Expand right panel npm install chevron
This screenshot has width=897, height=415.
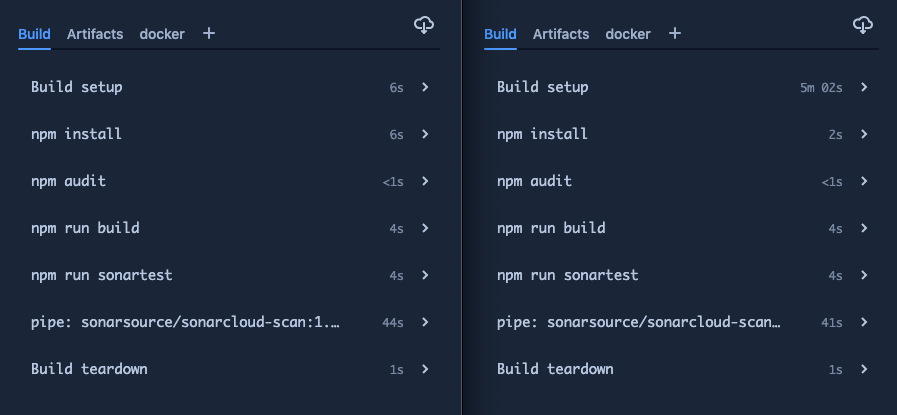[864, 134]
